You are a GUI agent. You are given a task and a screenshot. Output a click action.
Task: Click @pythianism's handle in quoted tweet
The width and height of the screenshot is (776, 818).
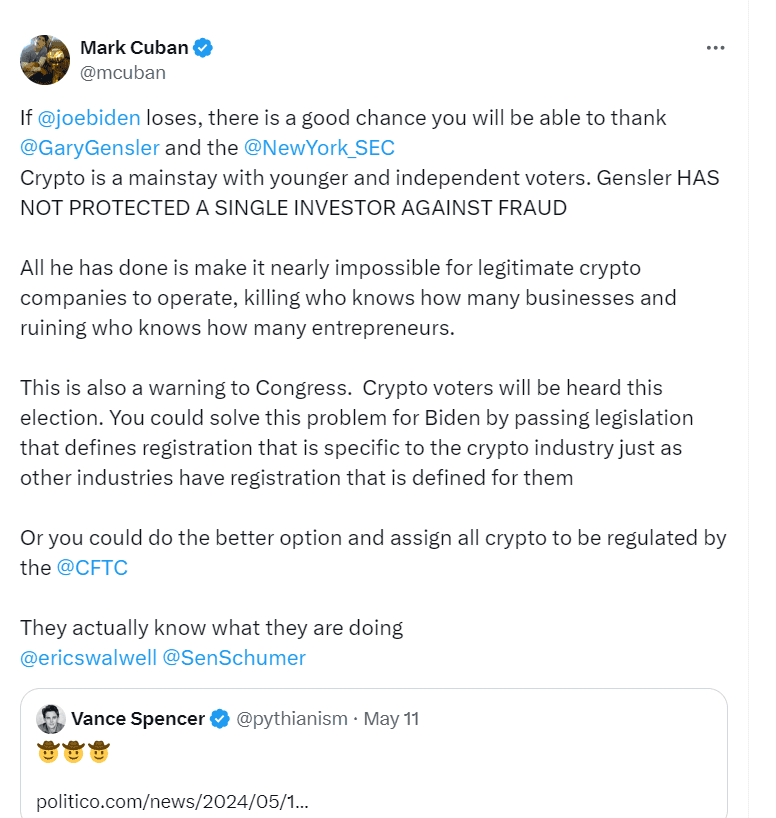[x=289, y=717]
